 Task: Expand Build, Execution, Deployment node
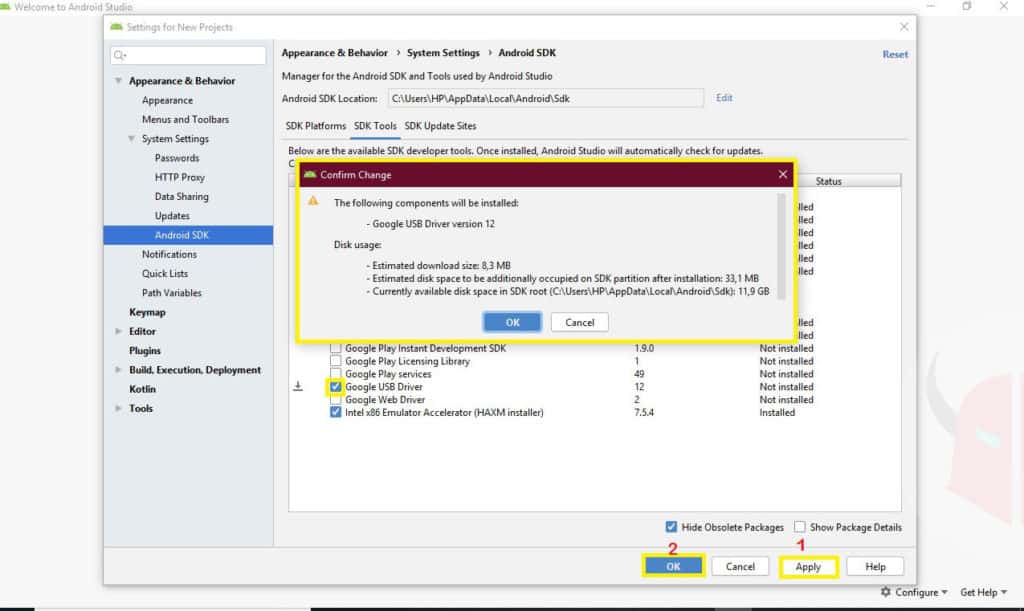pos(118,370)
